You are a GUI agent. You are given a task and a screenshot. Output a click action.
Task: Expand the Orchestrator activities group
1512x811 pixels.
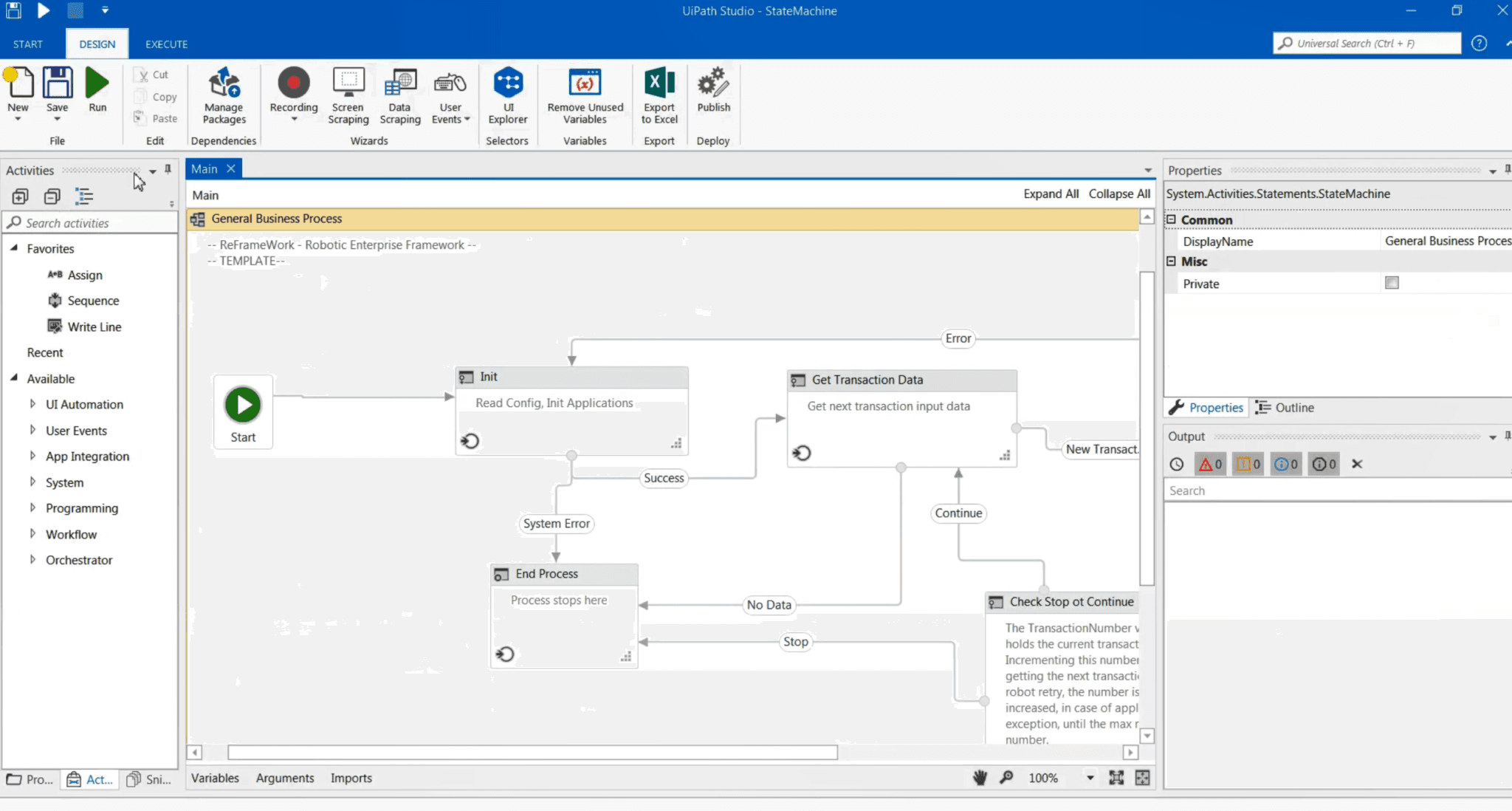(32, 560)
